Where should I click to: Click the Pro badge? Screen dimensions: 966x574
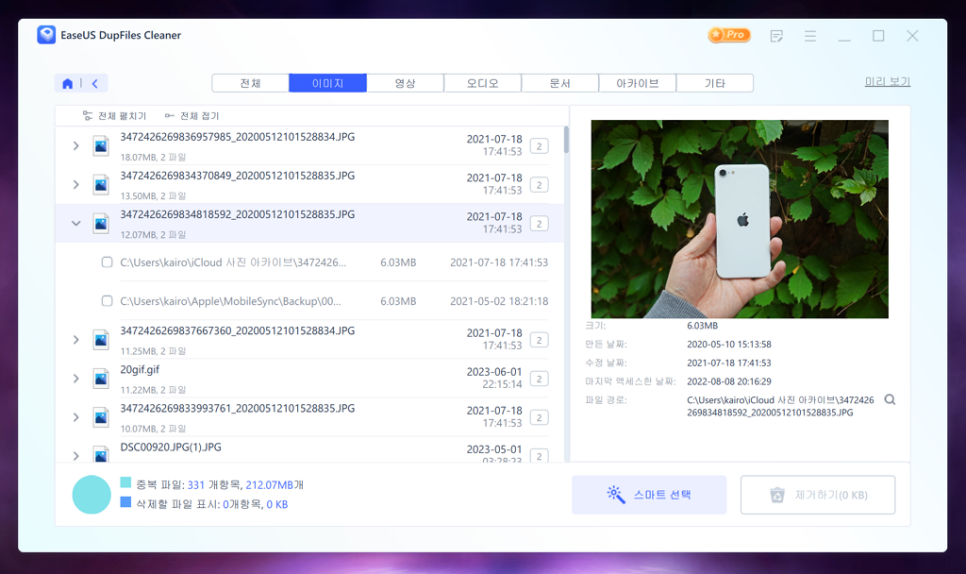(729, 35)
